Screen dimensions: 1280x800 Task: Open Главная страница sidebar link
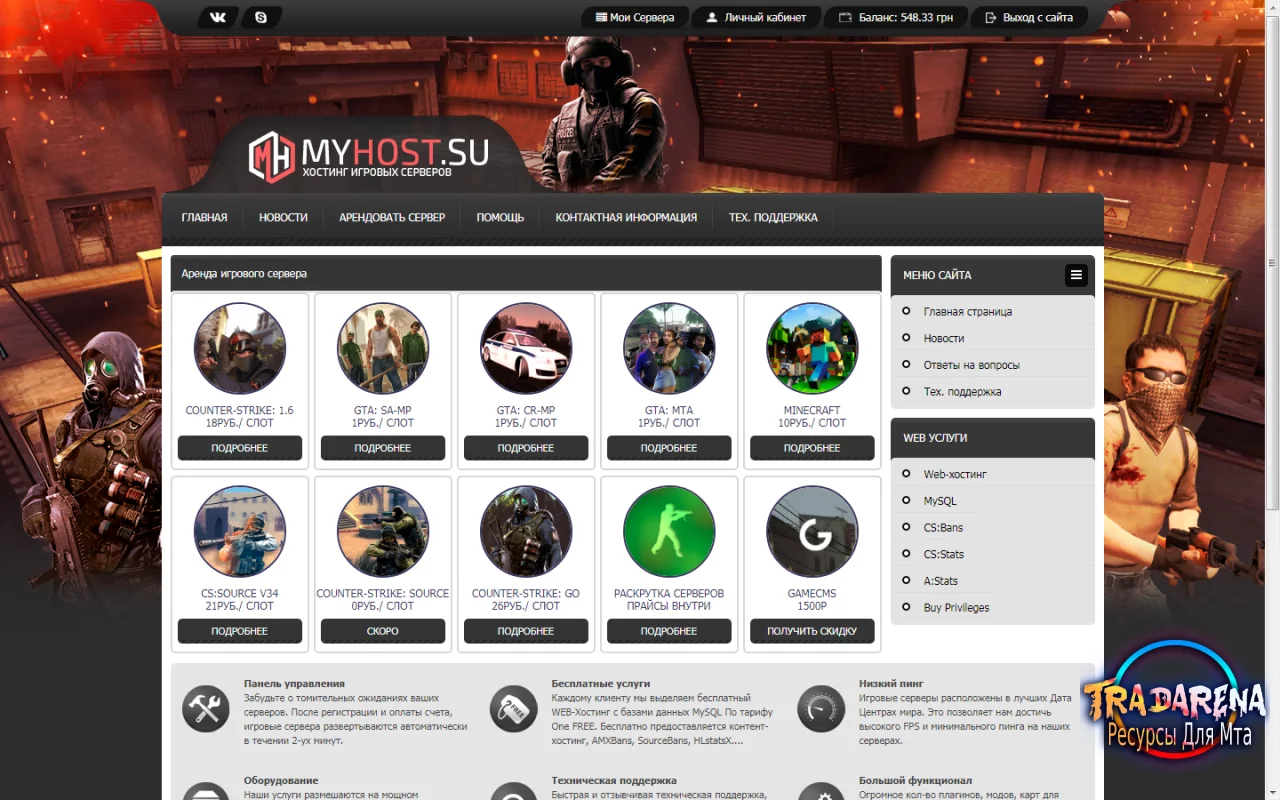[967, 312]
